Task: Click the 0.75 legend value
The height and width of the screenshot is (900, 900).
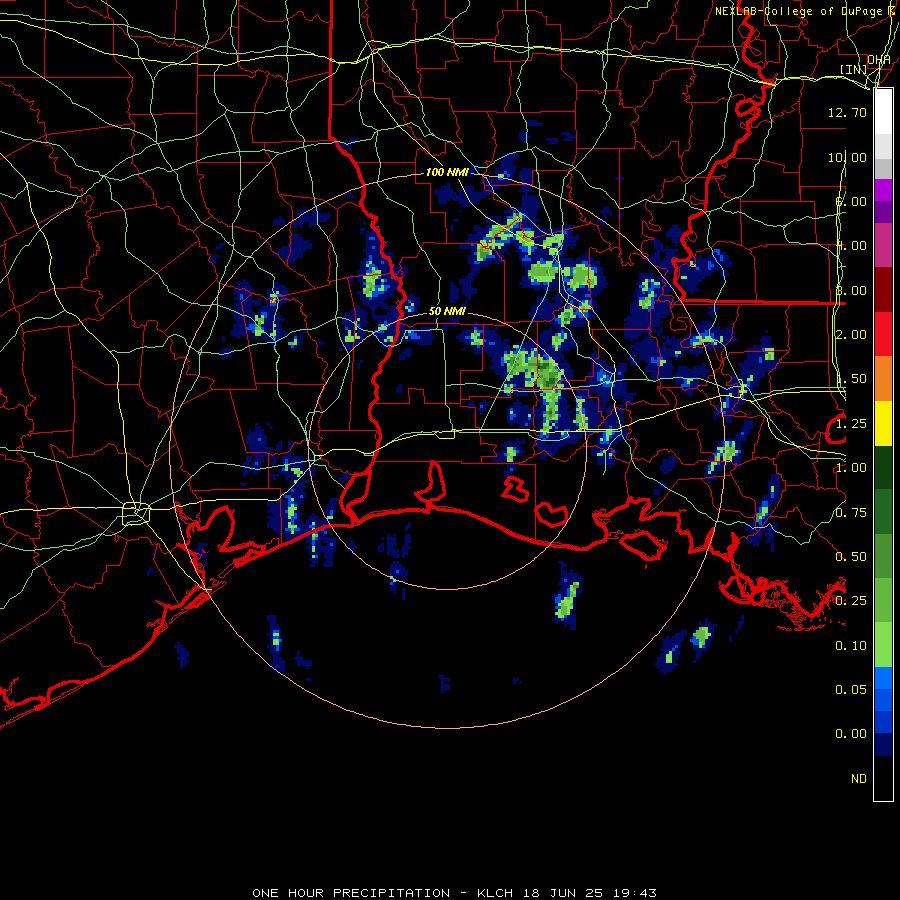Action: coord(851,513)
